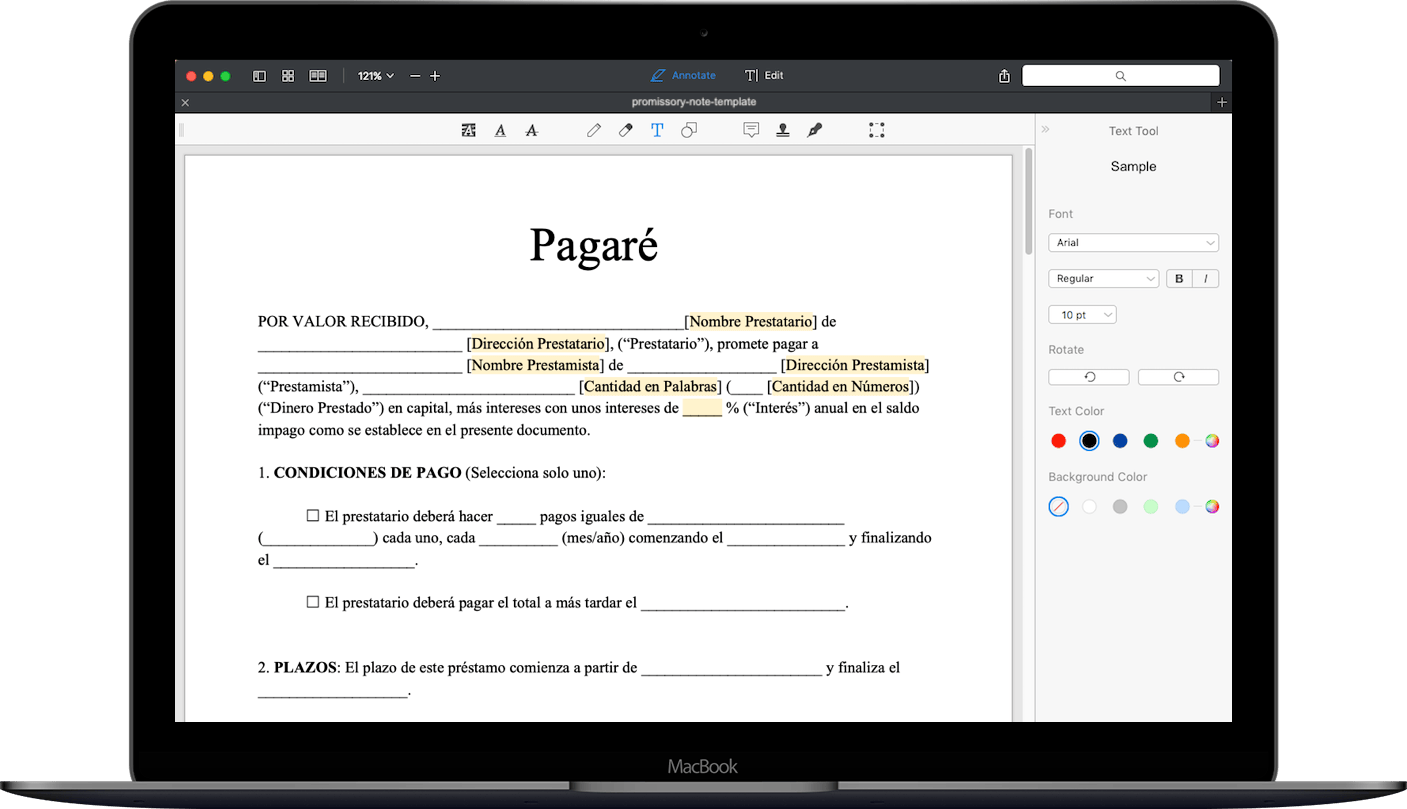Image resolution: width=1407 pixels, height=809 pixels.
Task: Expand the 10 pt font size dropdown
Action: pyautogui.click(x=1082, y=315)
